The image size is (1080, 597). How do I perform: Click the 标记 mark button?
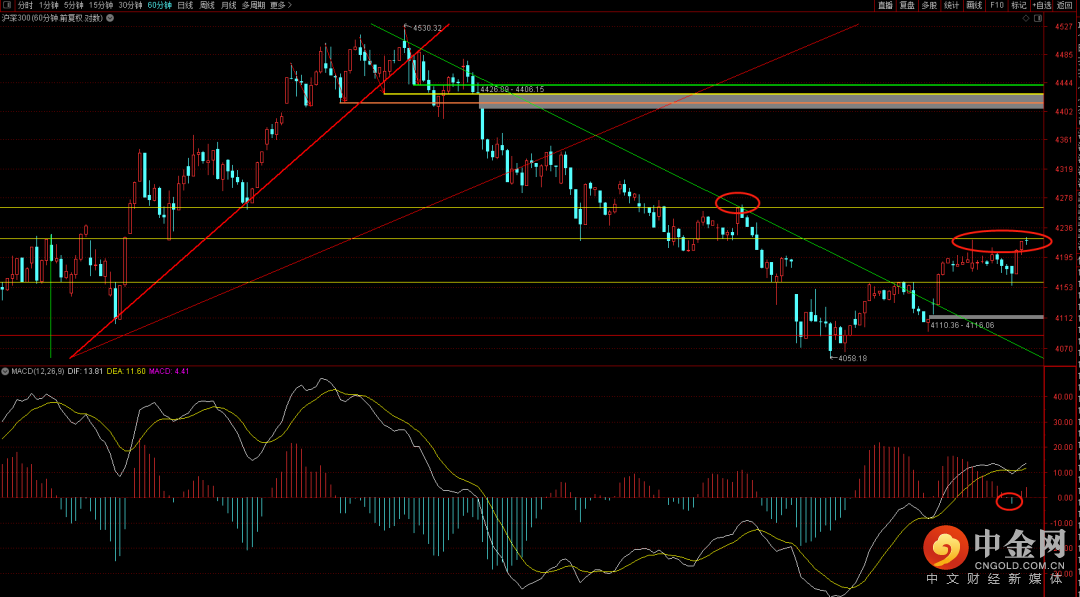tap(1018, 5)
